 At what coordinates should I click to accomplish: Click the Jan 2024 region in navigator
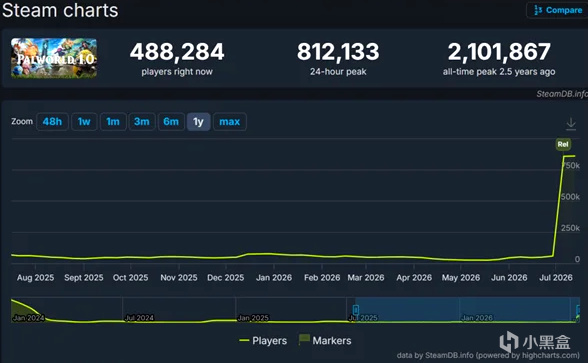click(x=28, y=318)
